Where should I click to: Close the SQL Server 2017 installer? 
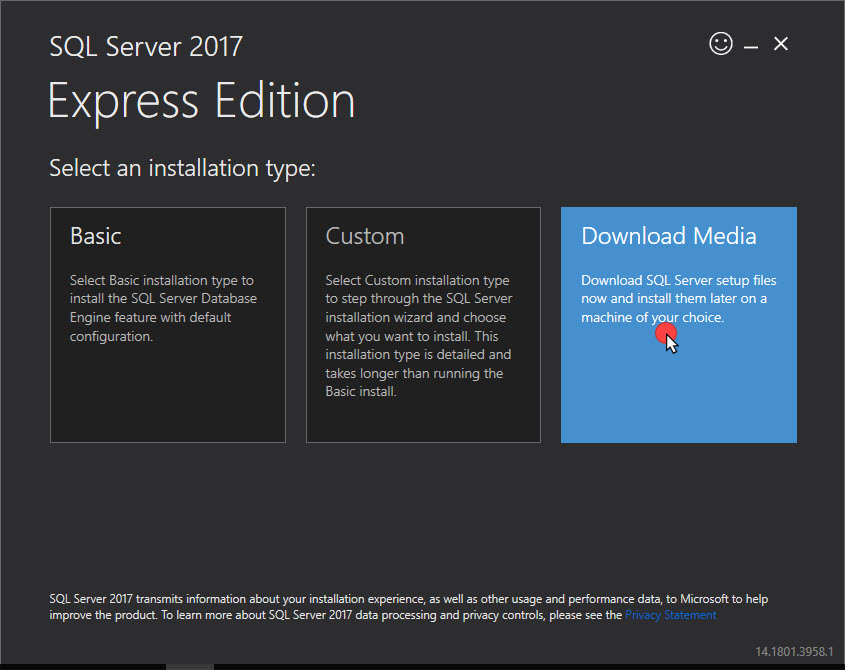tap(781, 44)
